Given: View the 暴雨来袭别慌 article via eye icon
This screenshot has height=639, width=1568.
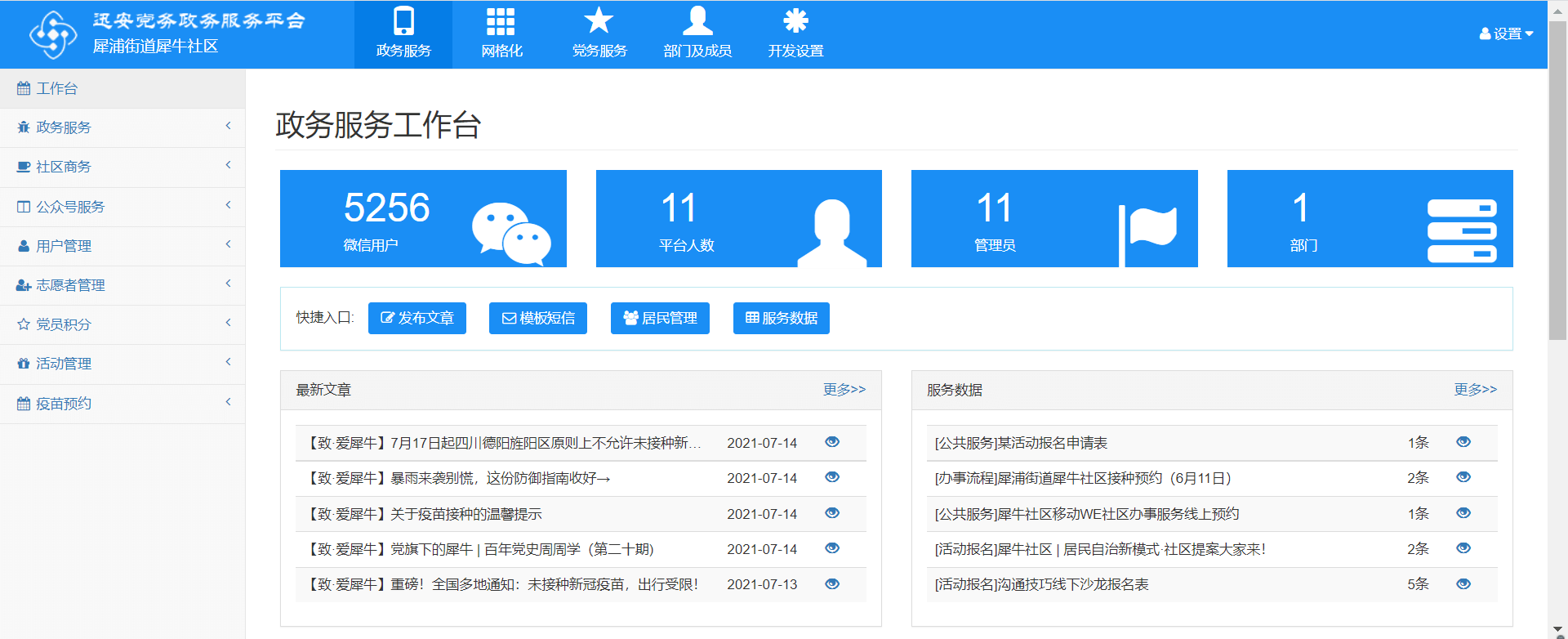Looking at the screenshot, I should point(832,477).
